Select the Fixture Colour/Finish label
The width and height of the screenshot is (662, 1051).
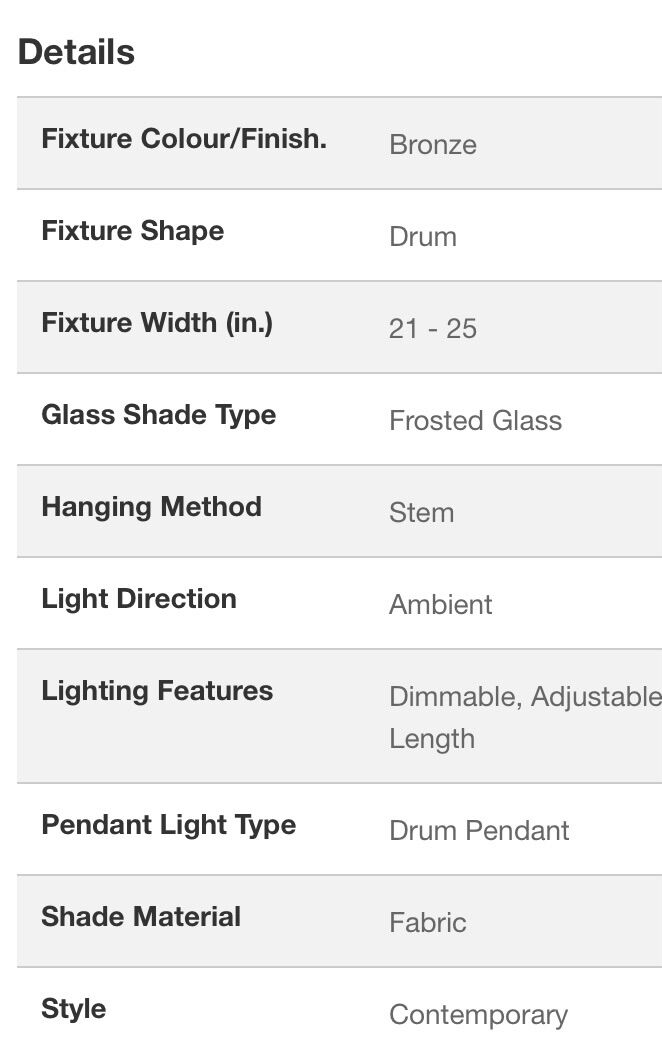pos(184,139)
